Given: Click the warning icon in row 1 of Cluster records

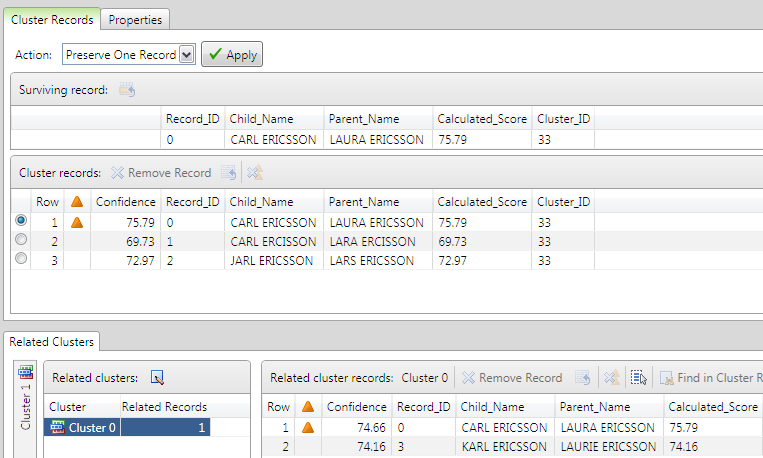Looking at the screenshot, I should pos(76,222).
